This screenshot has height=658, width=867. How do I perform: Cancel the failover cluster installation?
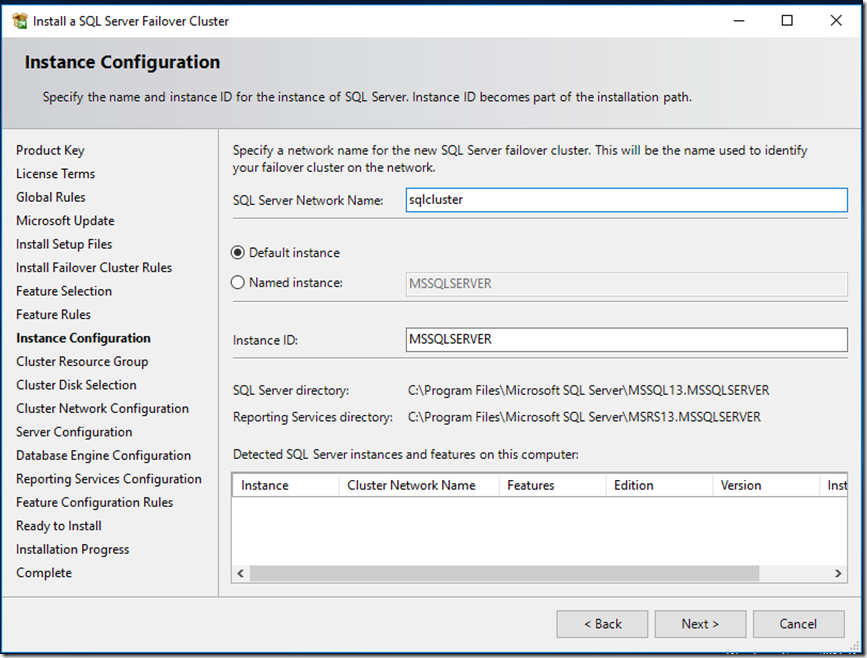point(798,624)
